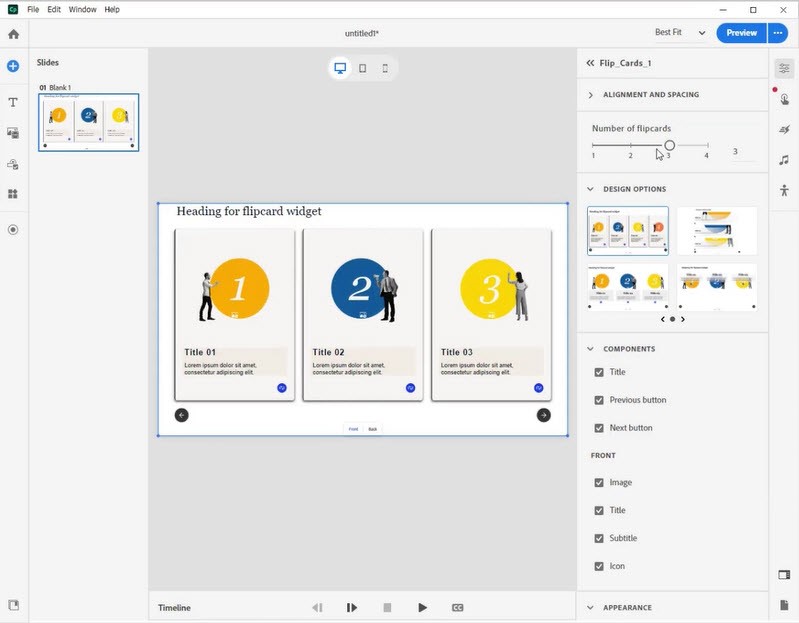The width and height of the screenshot is (799, 623).
Task: Select the Text tool icon
Action: [x=13, y=102]
